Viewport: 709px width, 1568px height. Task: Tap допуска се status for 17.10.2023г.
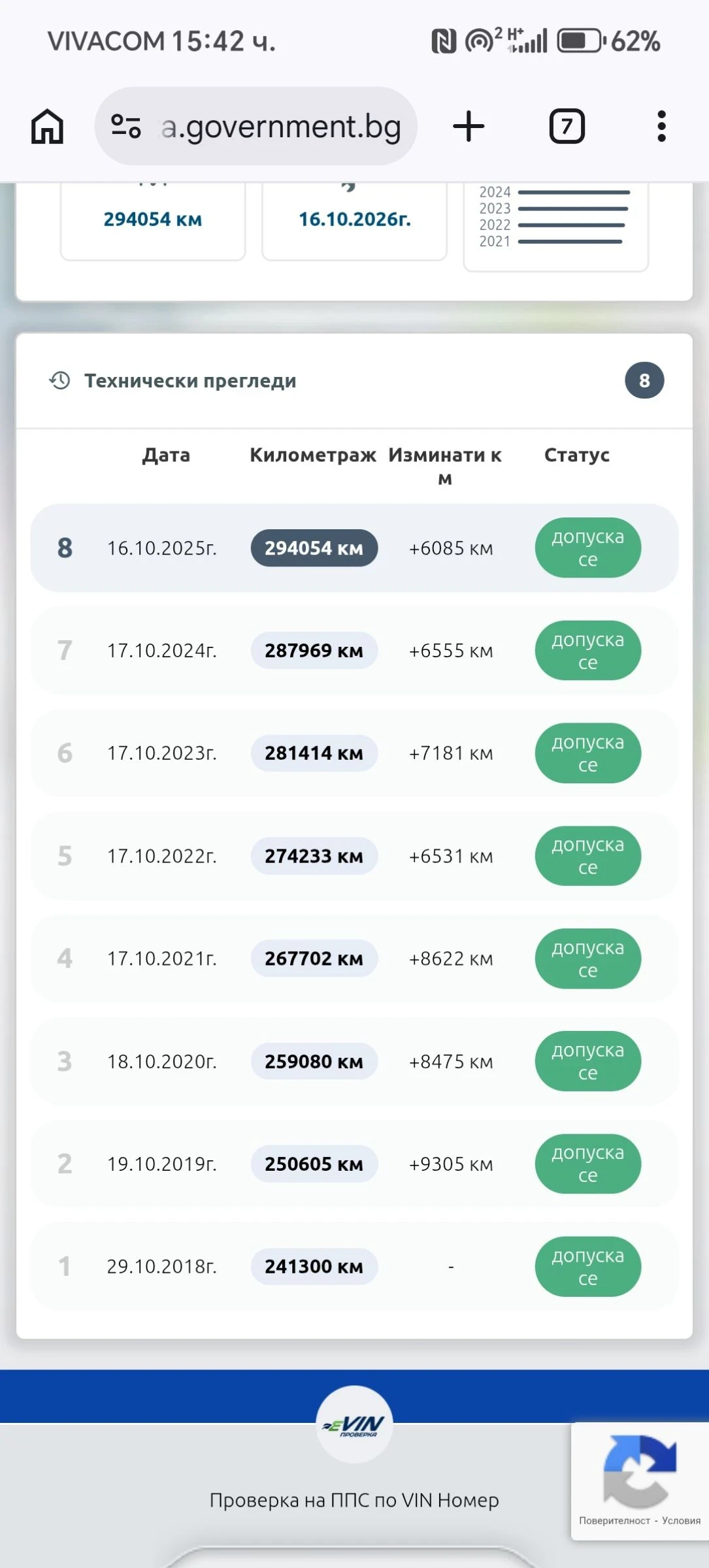587,753
